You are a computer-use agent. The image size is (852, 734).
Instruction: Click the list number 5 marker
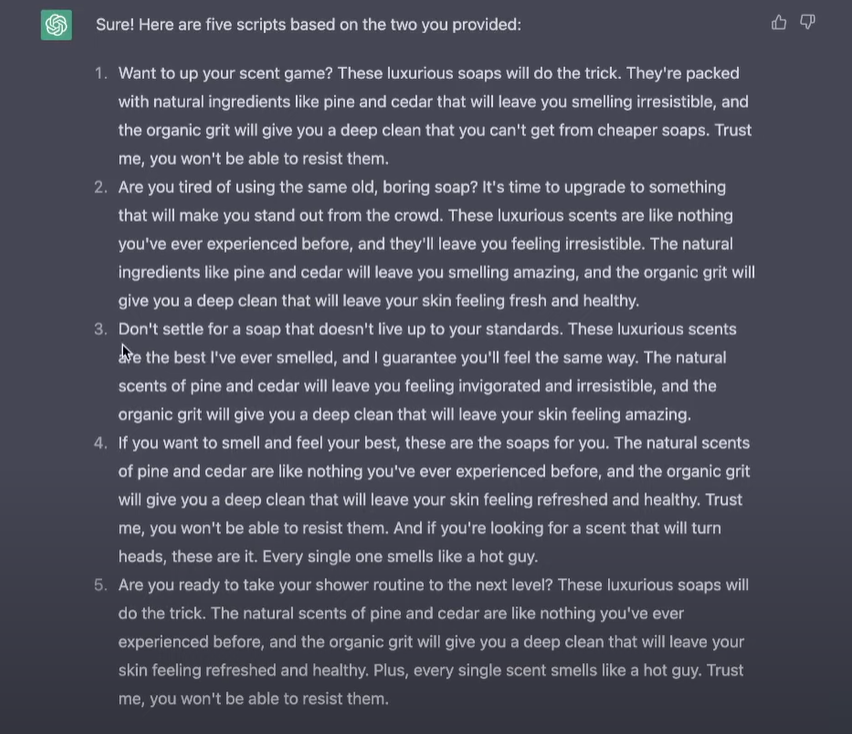100,585
